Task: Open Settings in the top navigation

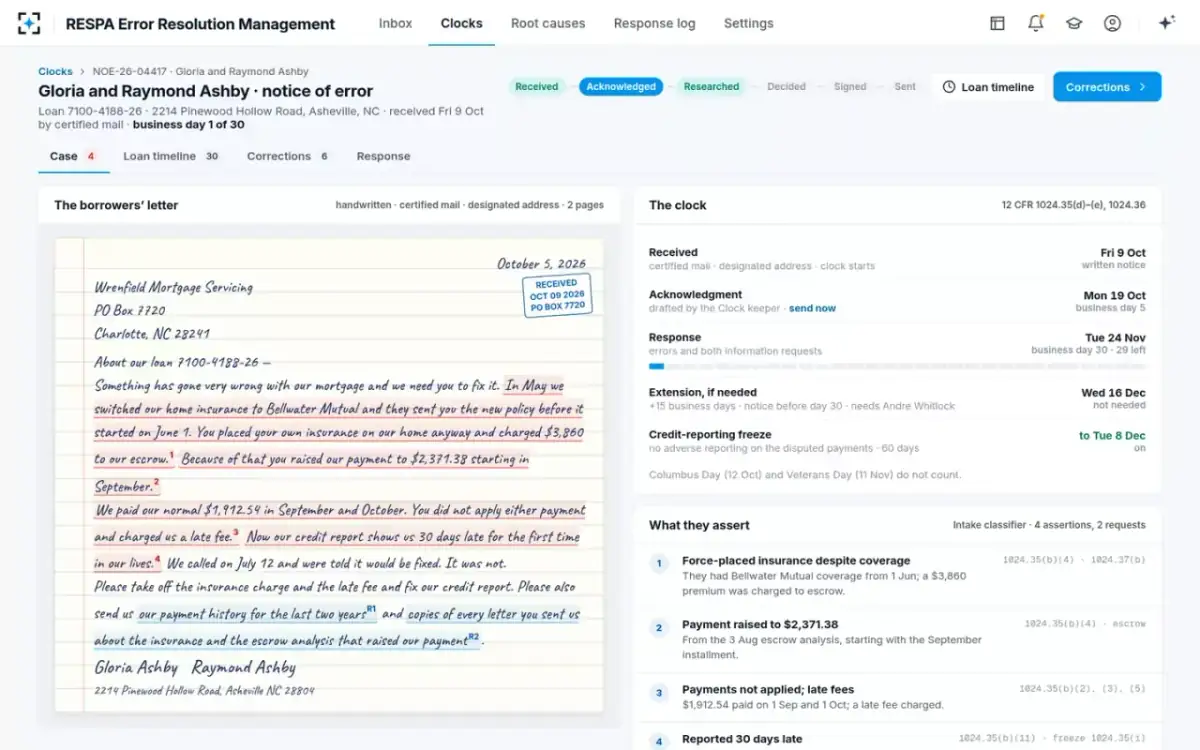Action: 748,23
